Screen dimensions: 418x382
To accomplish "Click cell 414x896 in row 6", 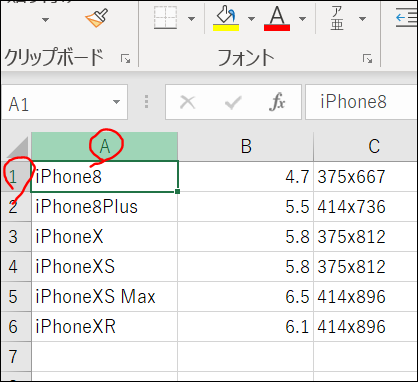I will pyautogui.click(x=366, y=327).
